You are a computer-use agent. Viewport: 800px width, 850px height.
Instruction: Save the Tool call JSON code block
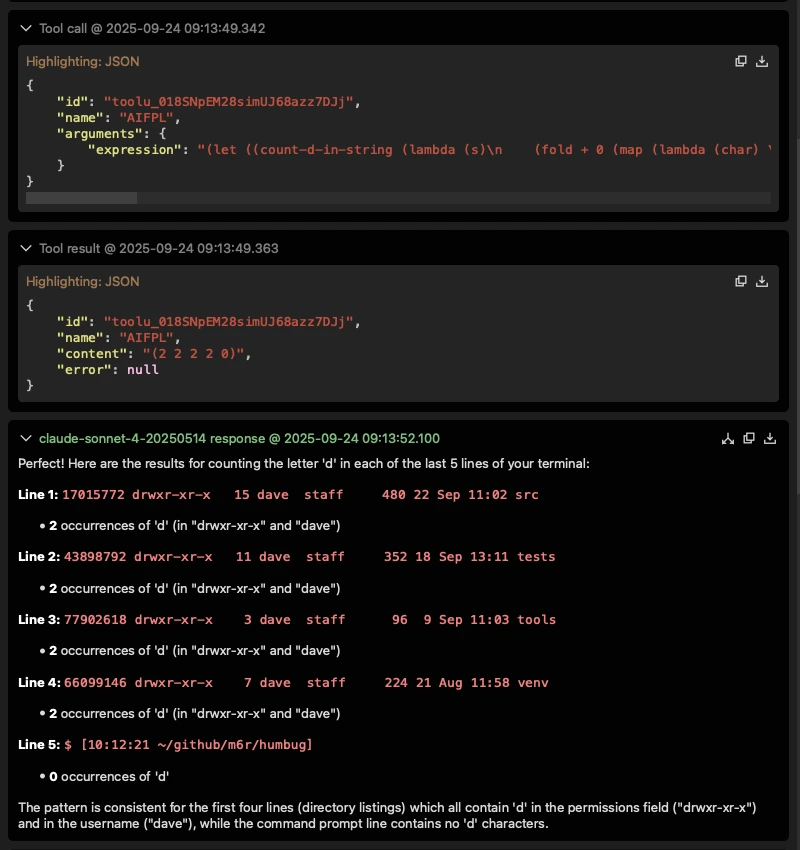pyautogui.click(x=762, y=61)
